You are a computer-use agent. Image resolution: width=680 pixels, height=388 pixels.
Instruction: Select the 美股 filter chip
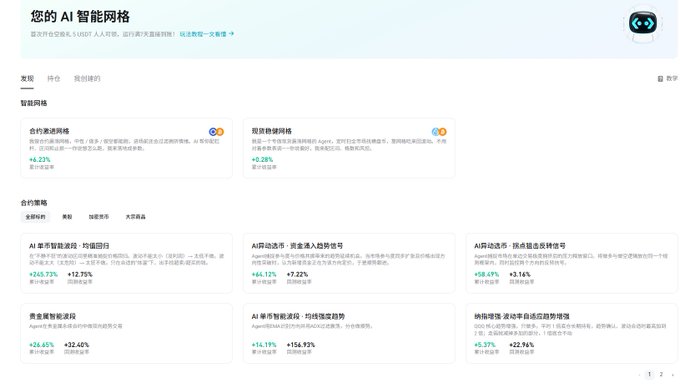coord(67,217)
